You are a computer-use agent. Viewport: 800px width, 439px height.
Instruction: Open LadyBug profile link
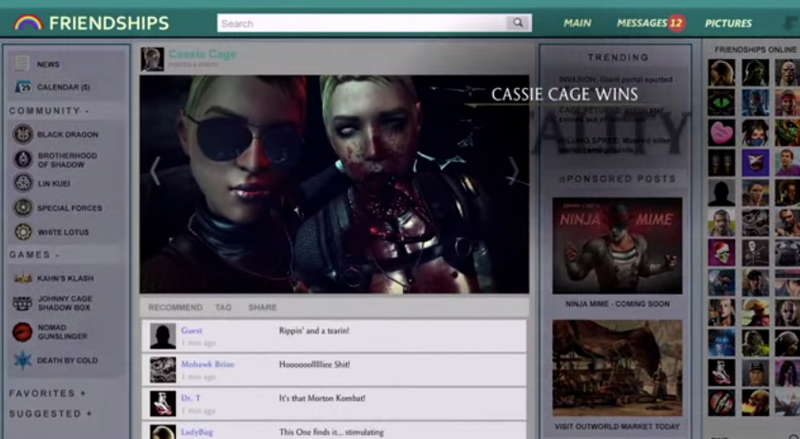click(x=197, y=432)
